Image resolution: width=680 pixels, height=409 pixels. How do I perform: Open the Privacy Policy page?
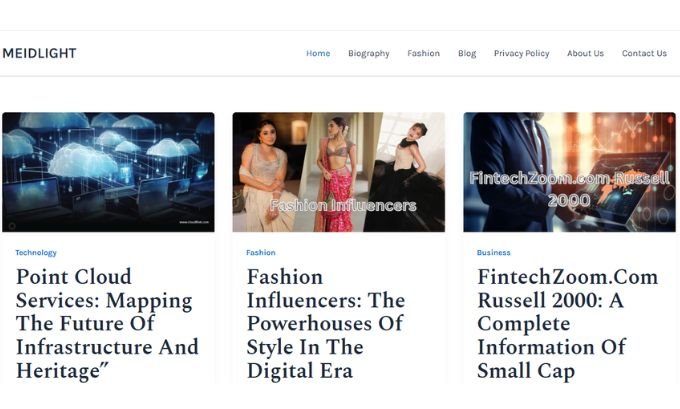tap(521, 53)
